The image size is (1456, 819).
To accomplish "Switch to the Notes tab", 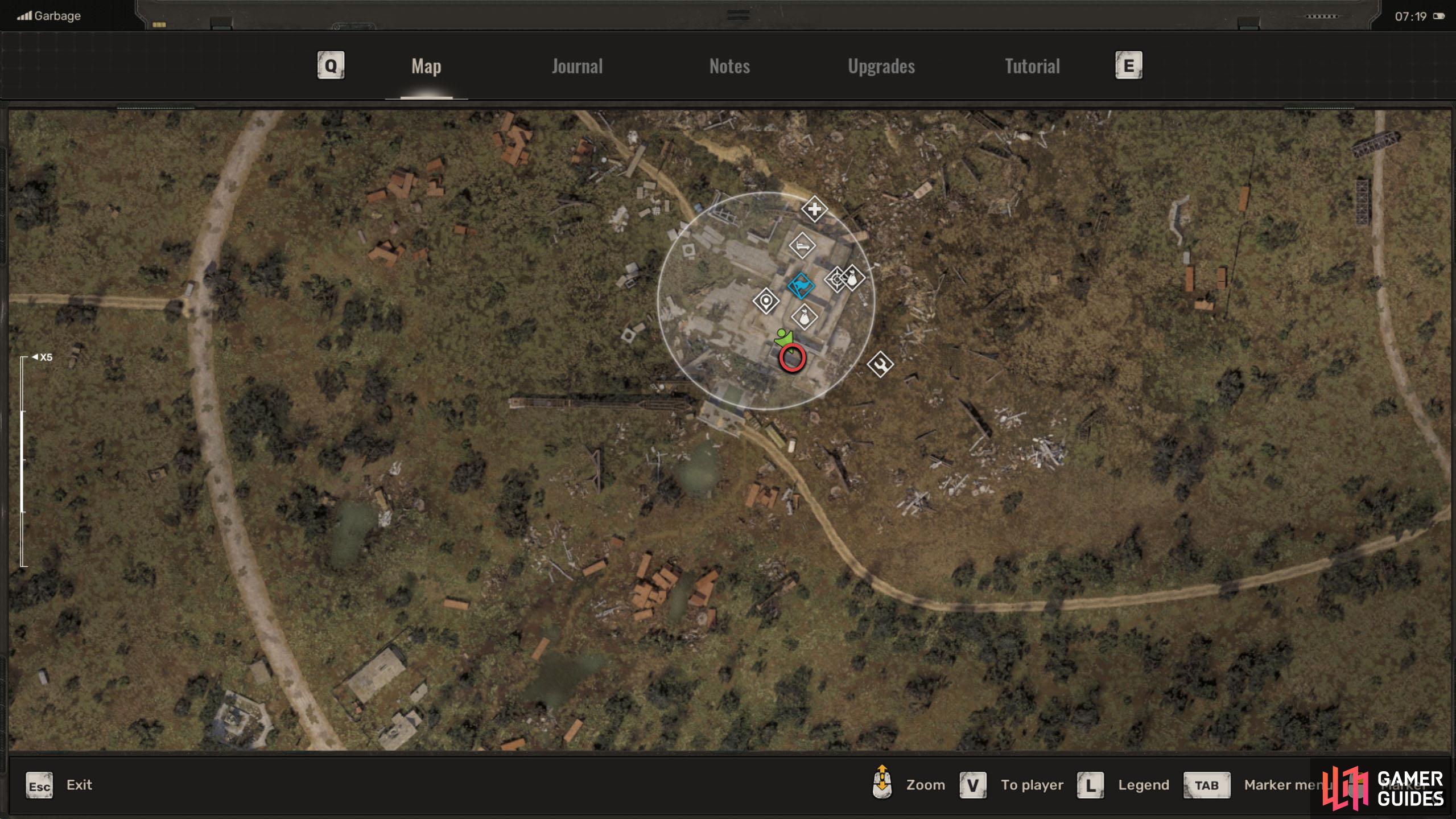I will point(729,66).
